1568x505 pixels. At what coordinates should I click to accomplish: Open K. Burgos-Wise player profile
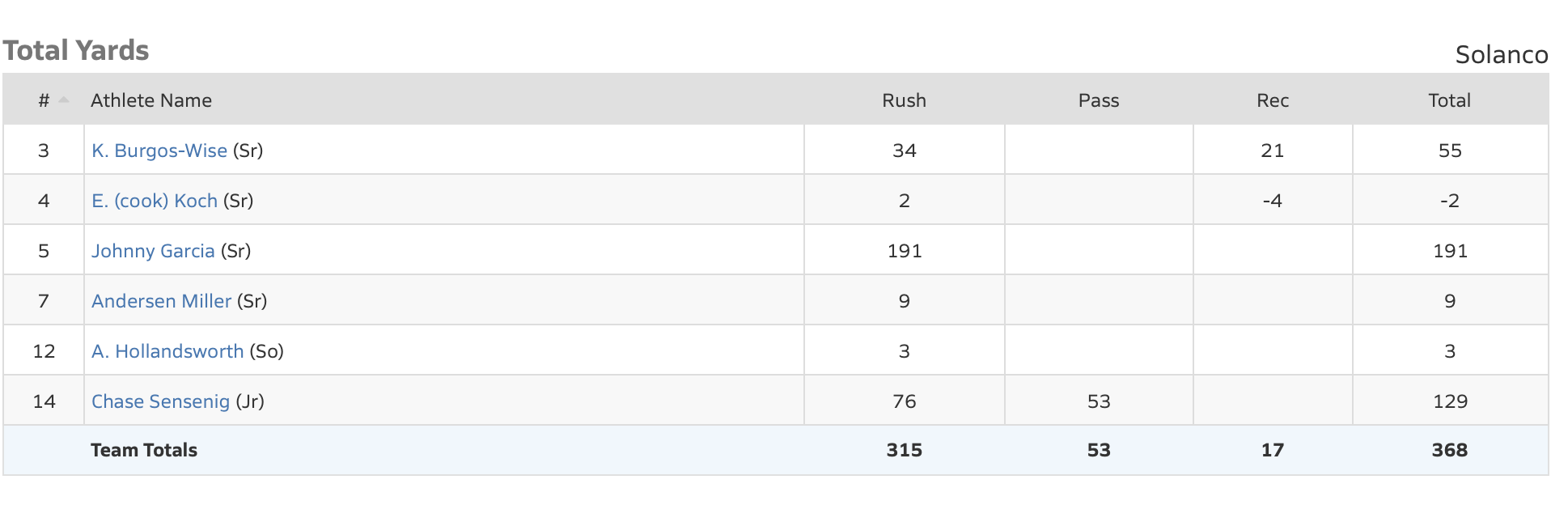(x=159, y=151)
